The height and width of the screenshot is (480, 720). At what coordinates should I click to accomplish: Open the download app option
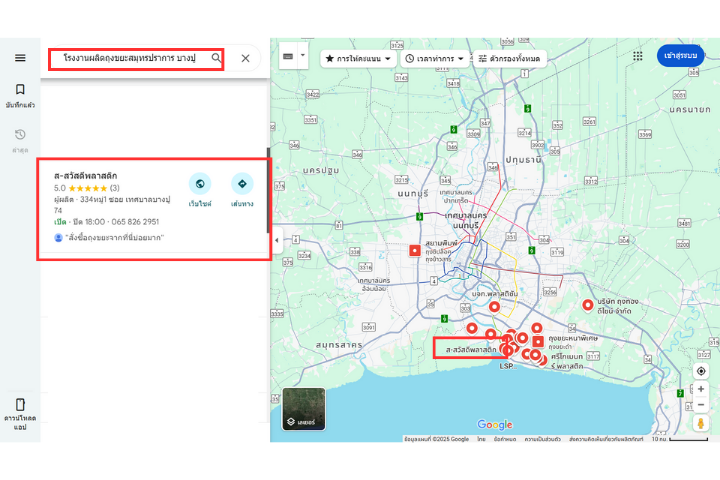[x=20, y=414]
